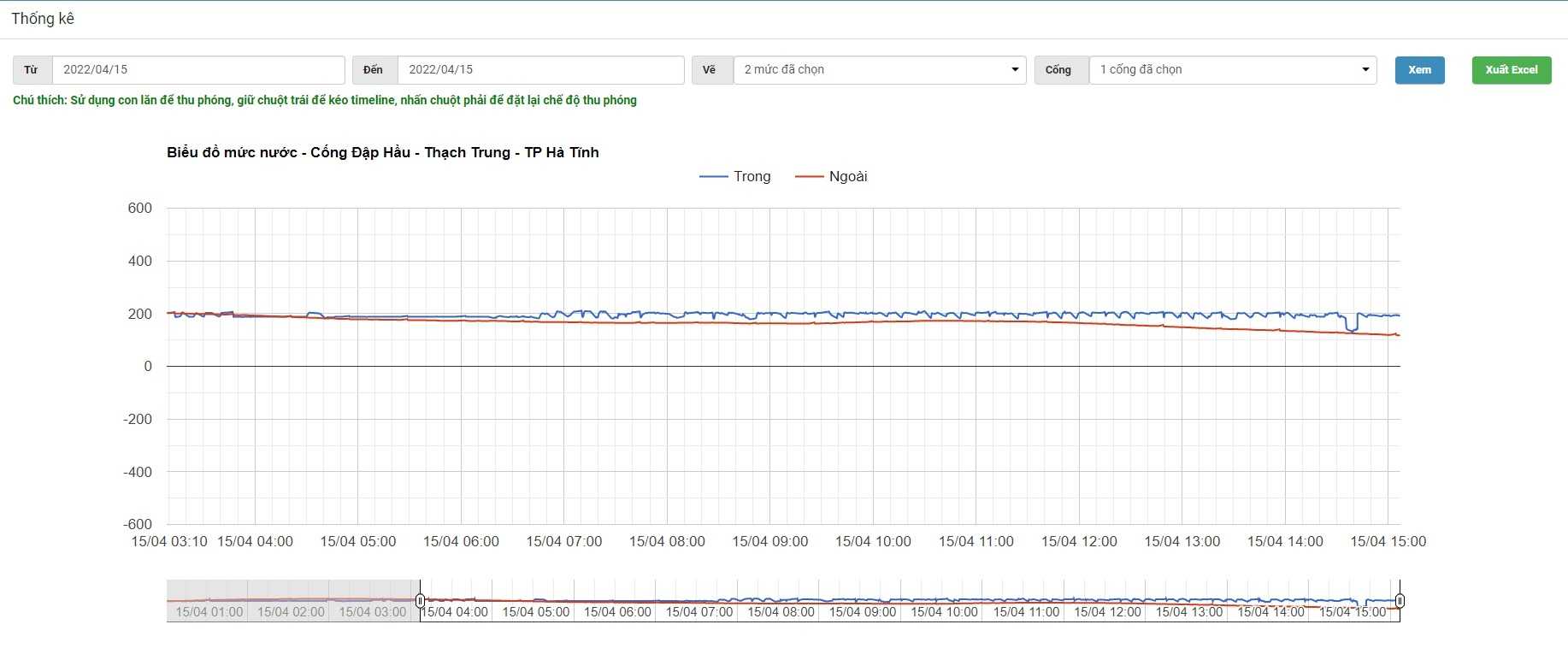Click the green Xuất Excel button
Viewport: 1568px width, 648px height.
pyautogui.click(x=1512, y=70)
